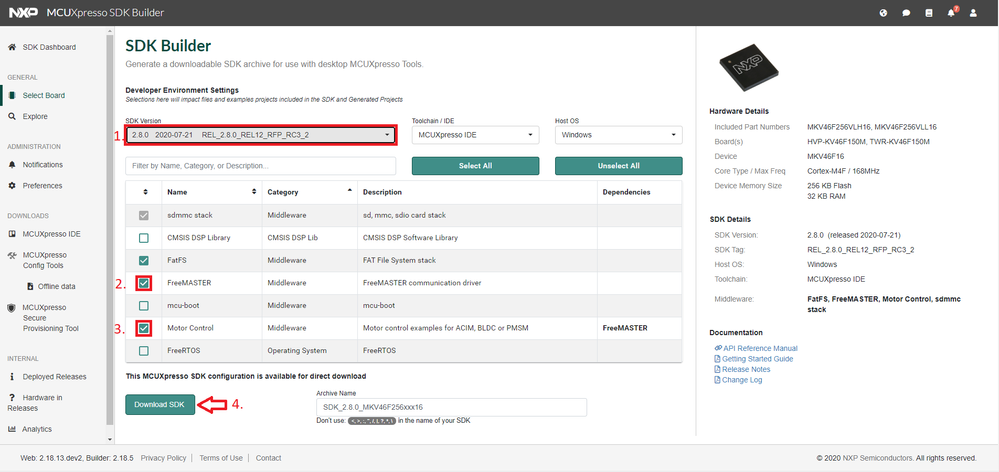
Task: Open the notifications bell with badge
Action: pos(952,12)
